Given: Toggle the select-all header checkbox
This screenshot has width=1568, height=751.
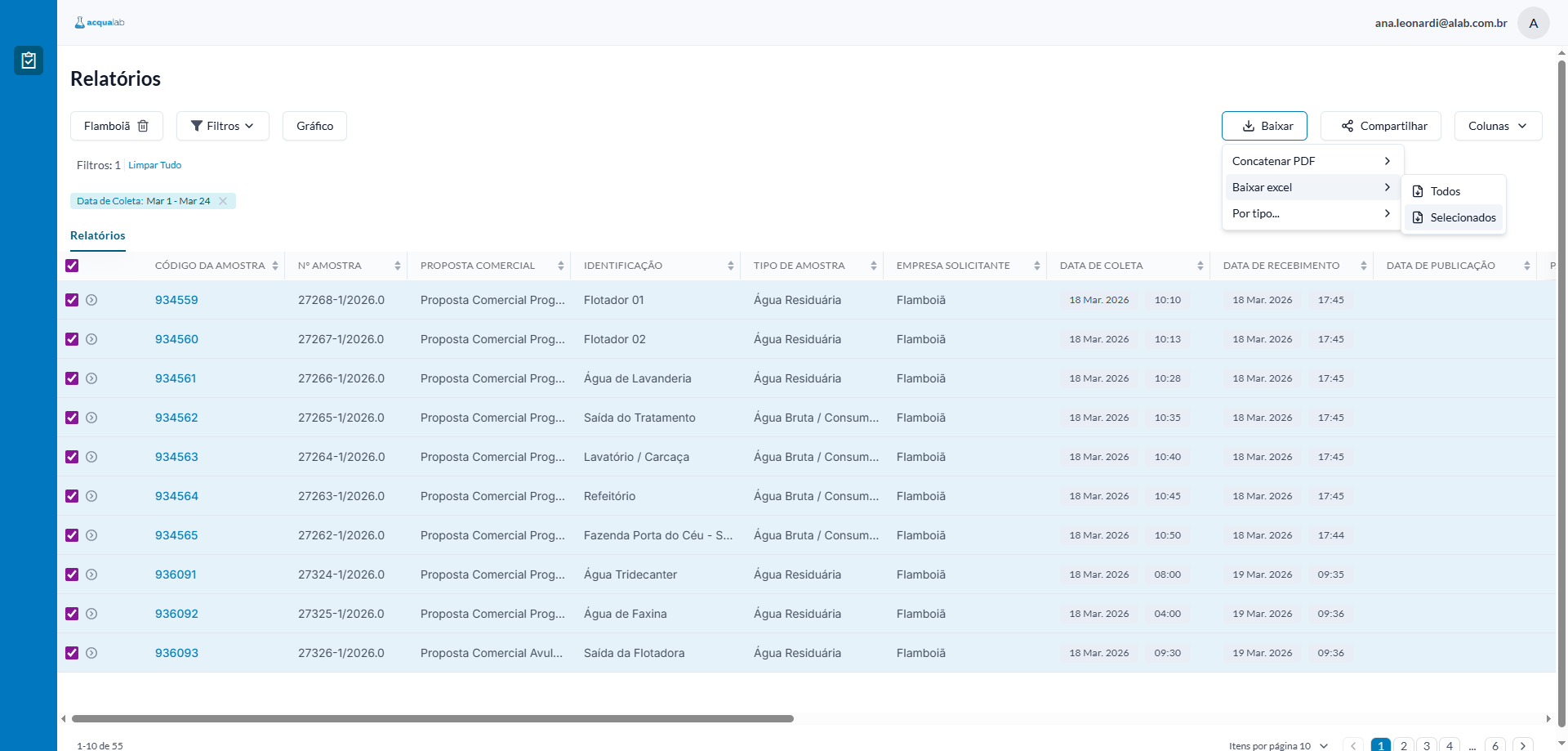Looking at the screenshot, I should tap(72, 266).
